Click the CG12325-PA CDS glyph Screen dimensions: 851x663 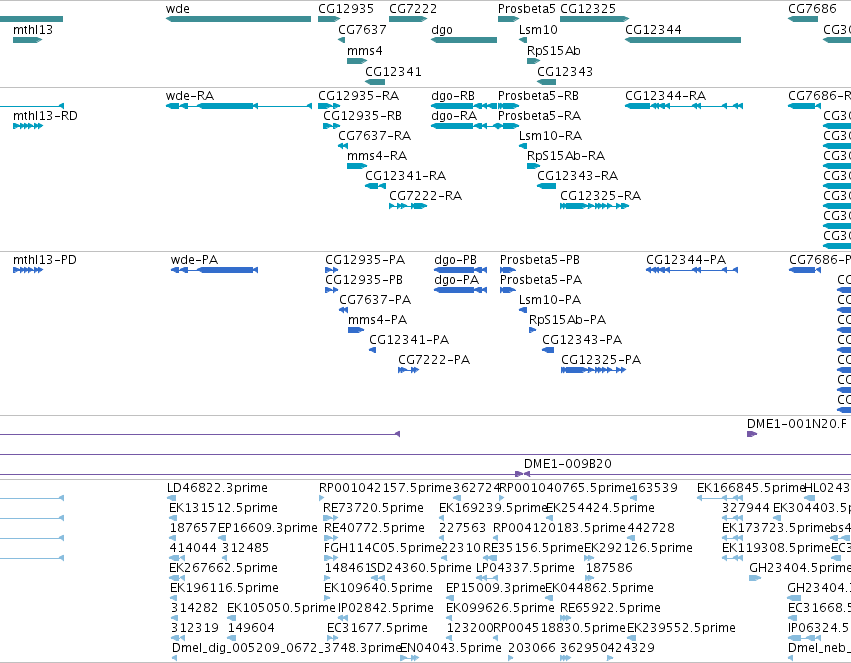(593, 370)
